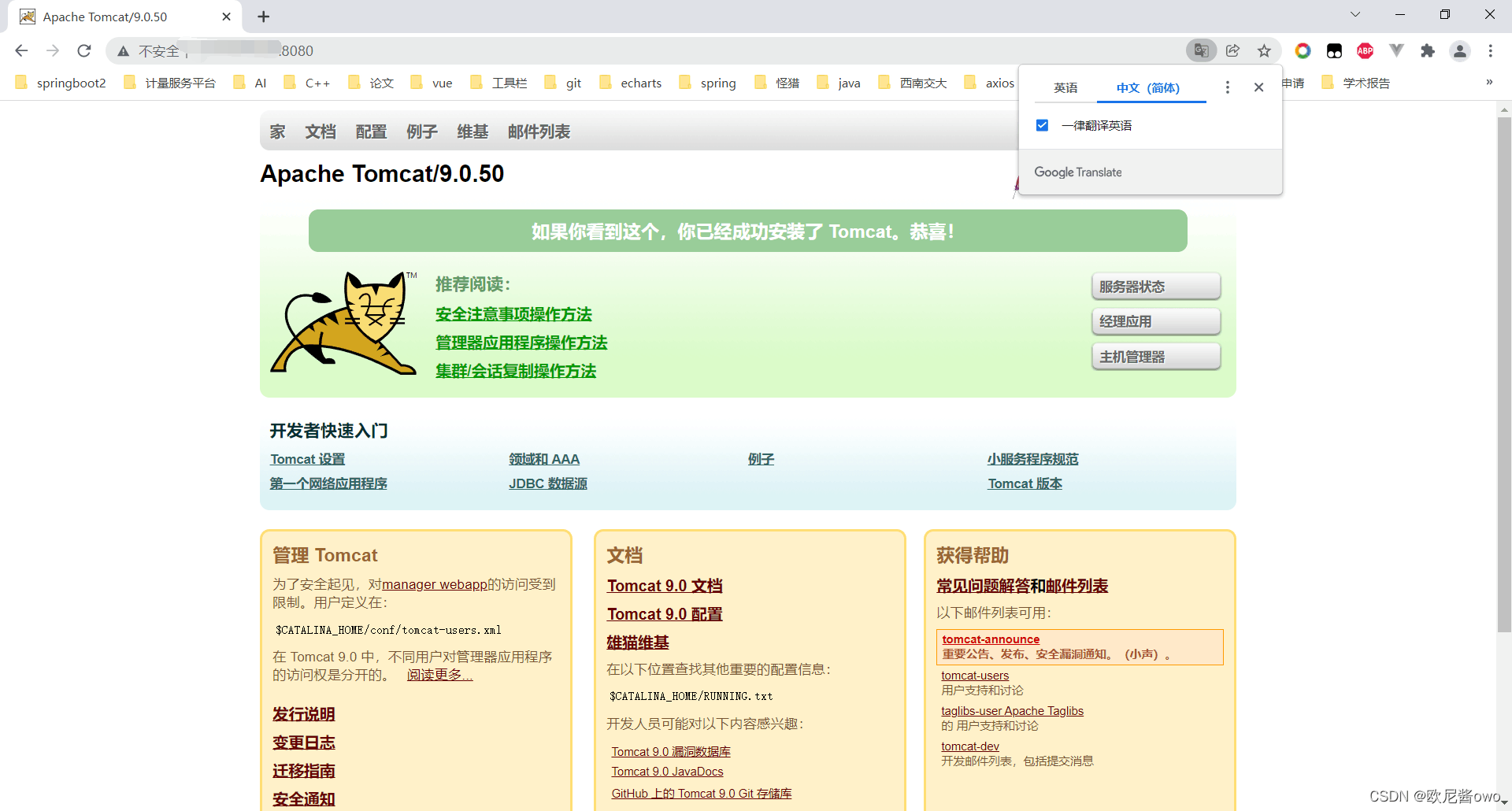Open the Chrome three-dot menu

tap(1491, 51)
